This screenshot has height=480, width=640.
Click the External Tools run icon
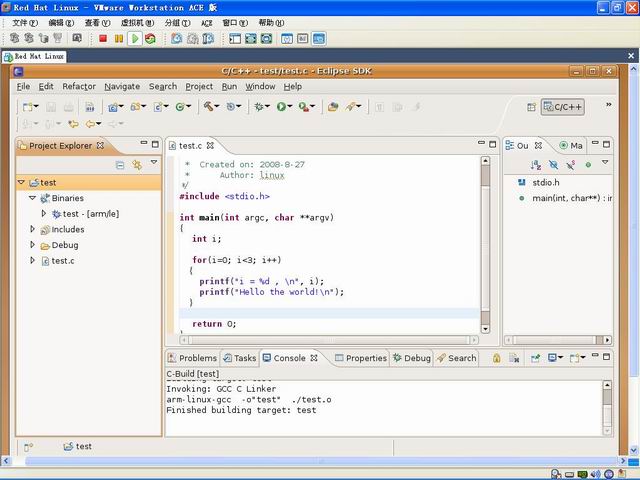[304, 107]
